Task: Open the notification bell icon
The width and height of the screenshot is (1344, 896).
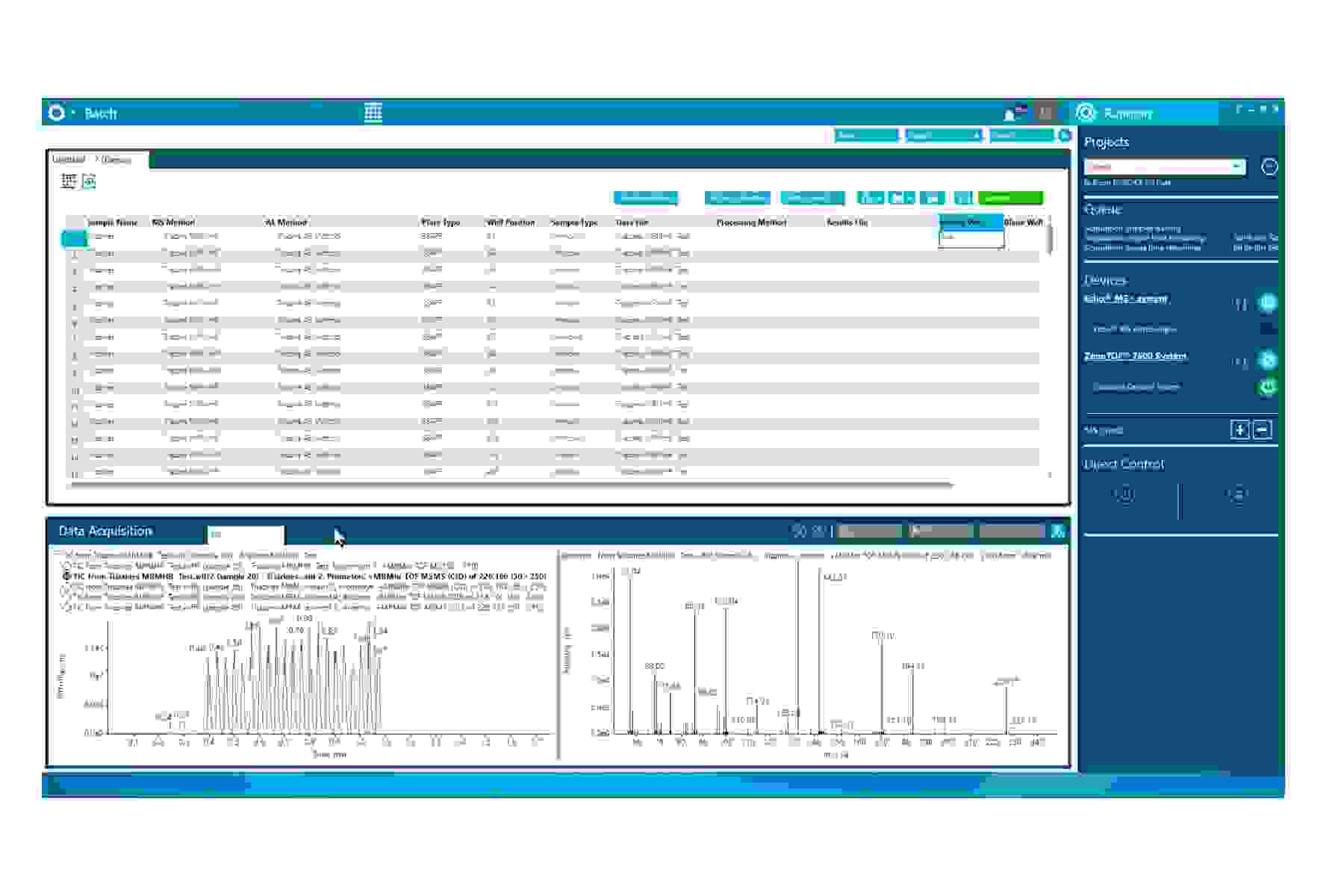Action: pyautogui.click(x=1010, y=113)
